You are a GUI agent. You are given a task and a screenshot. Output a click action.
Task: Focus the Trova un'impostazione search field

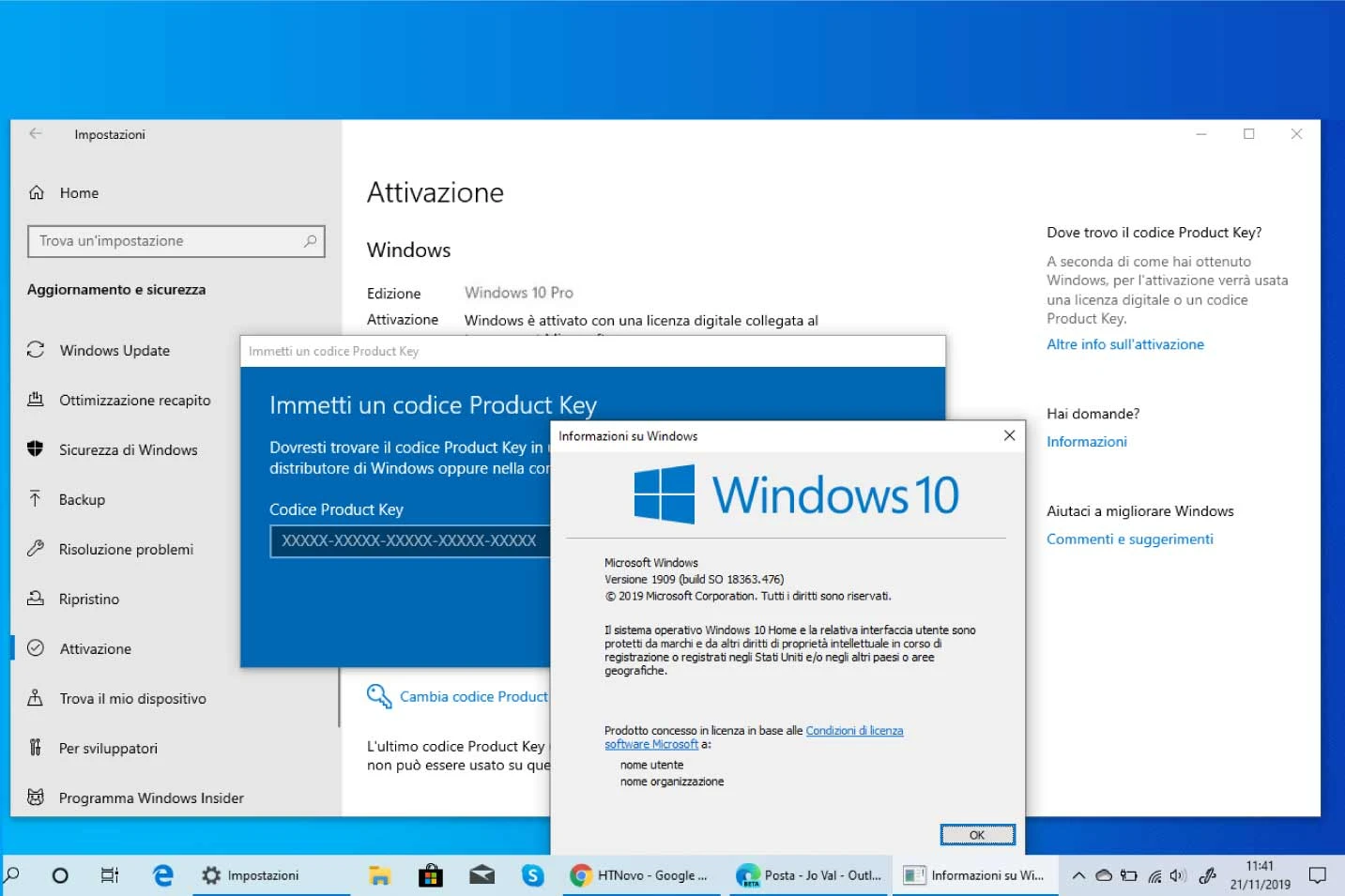[x=176, y=241]
